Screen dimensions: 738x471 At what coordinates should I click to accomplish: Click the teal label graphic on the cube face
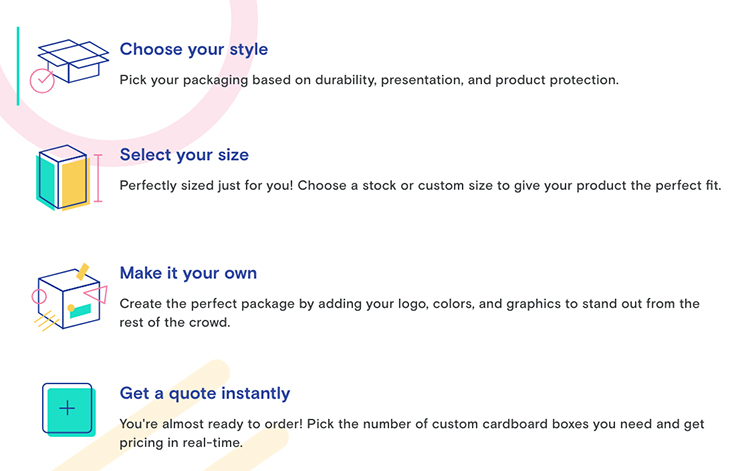tap(80, 311)
